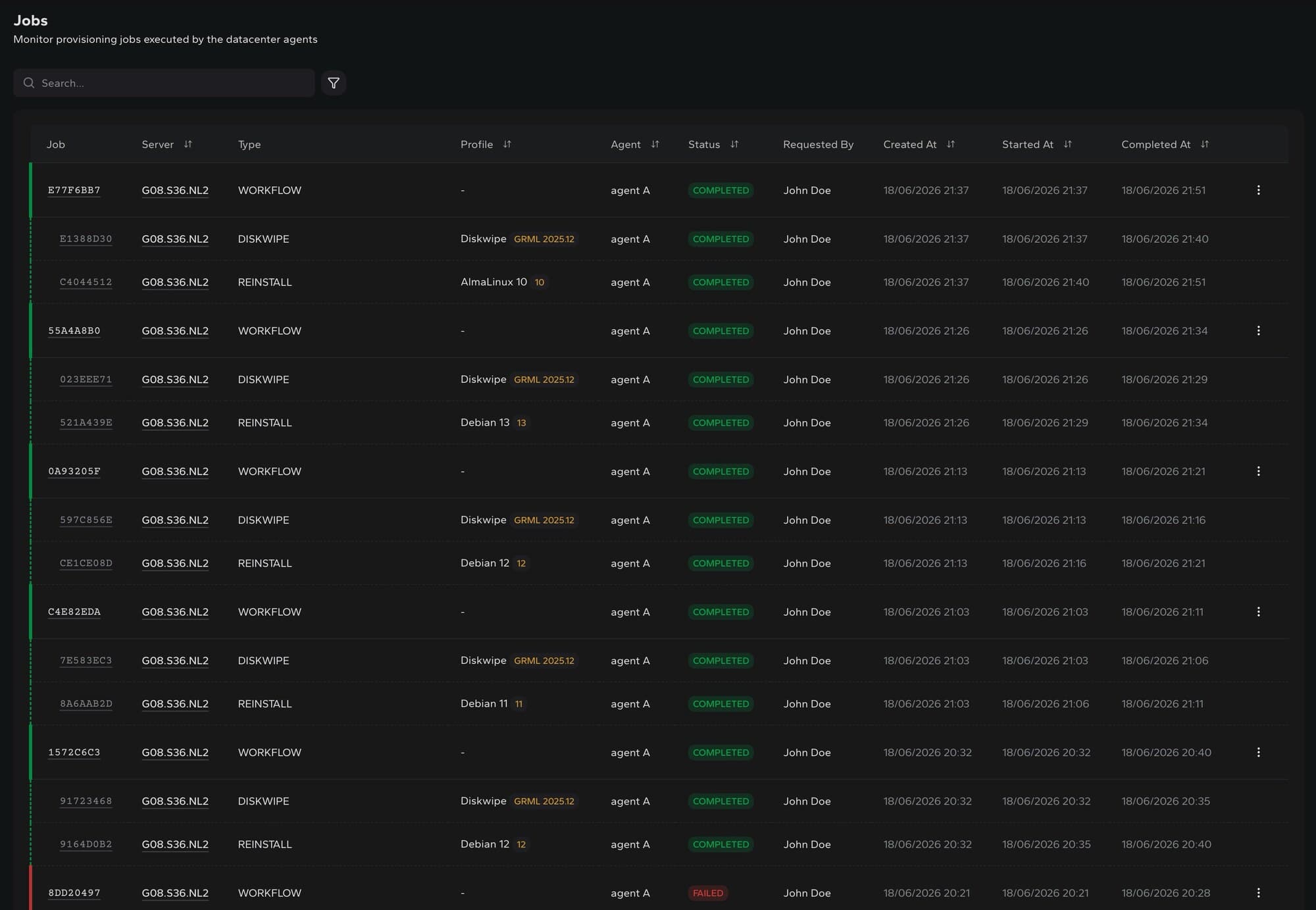This screenshot has height=910, width=1316.
Task: Click Debian 11 profile cell
Action: (493, 703)
